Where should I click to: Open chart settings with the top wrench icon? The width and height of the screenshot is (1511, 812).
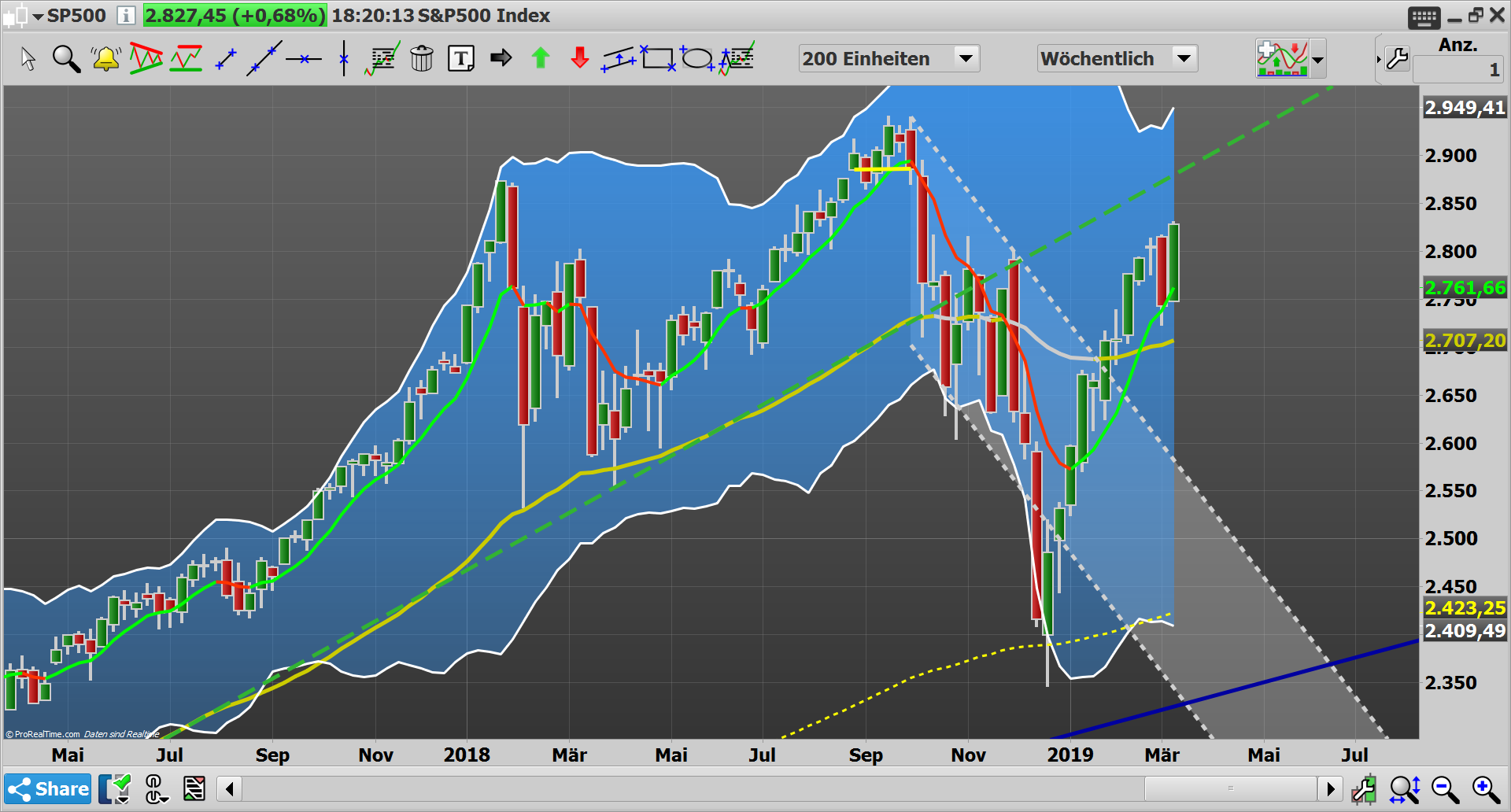[x=1398, y=58]
